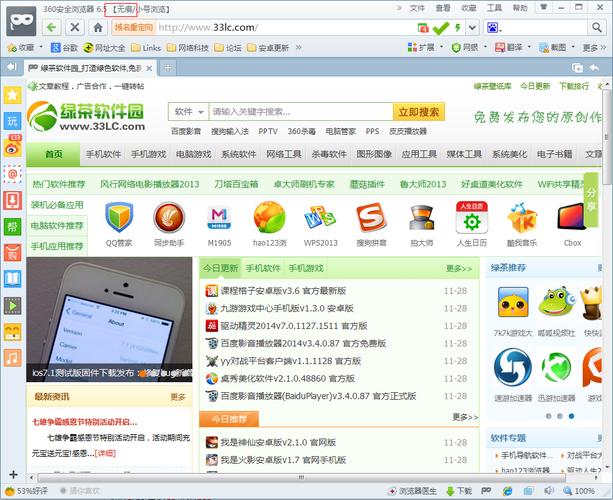Click the 下载 icon in status bar

[457, 491]
